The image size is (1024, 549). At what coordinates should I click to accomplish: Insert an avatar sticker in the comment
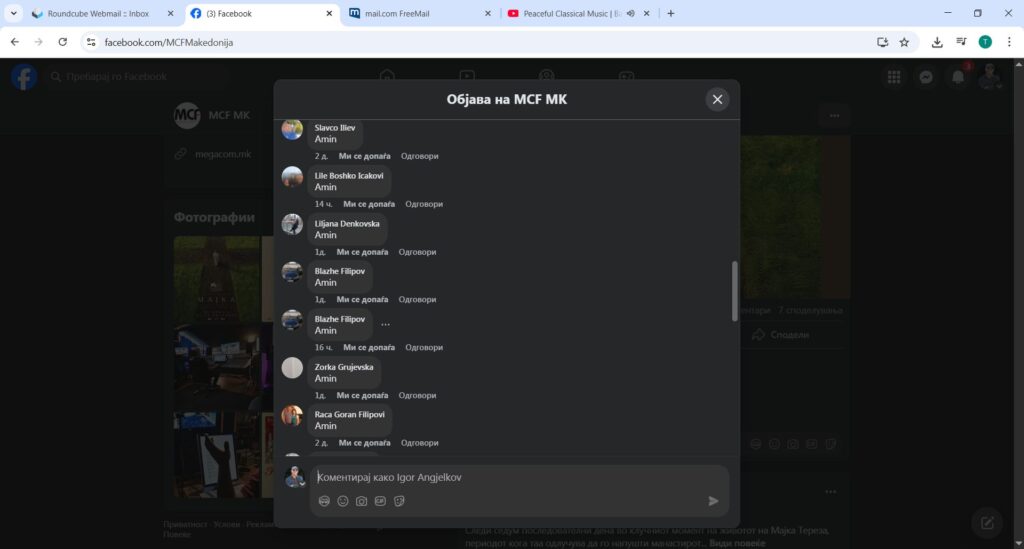click(324, 501)
